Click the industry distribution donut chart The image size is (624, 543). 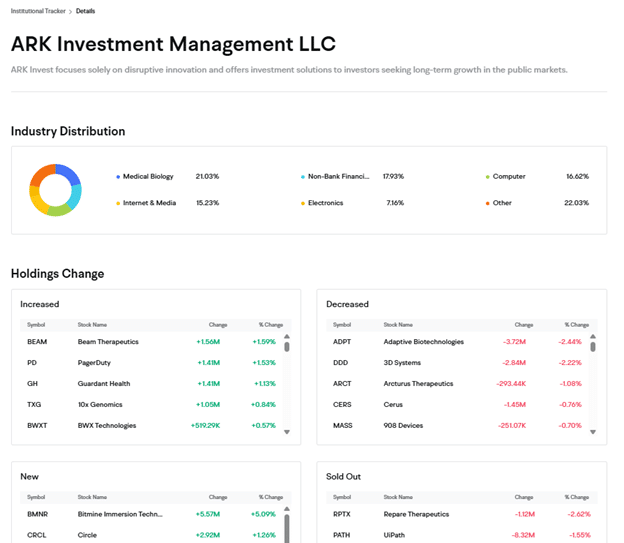[55, 190]
